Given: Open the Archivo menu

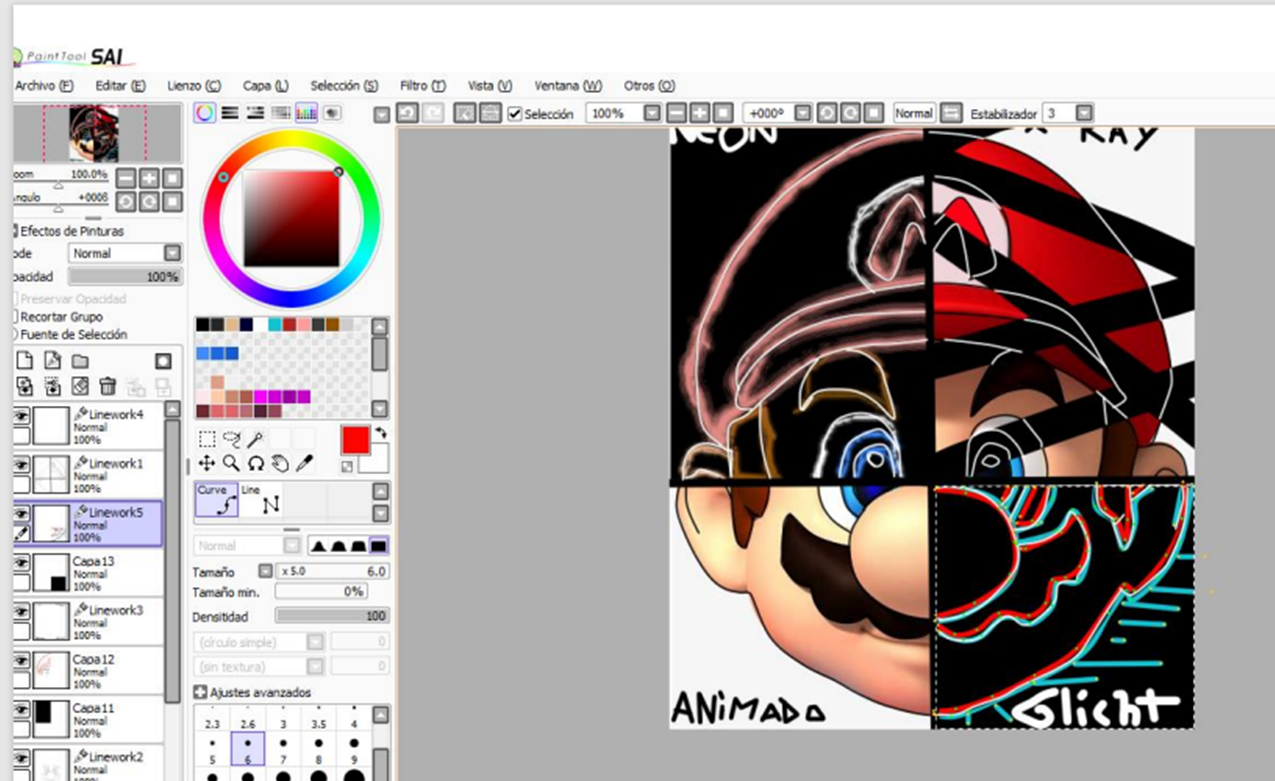Looking at the screenshot, I should tap(44, 86).
